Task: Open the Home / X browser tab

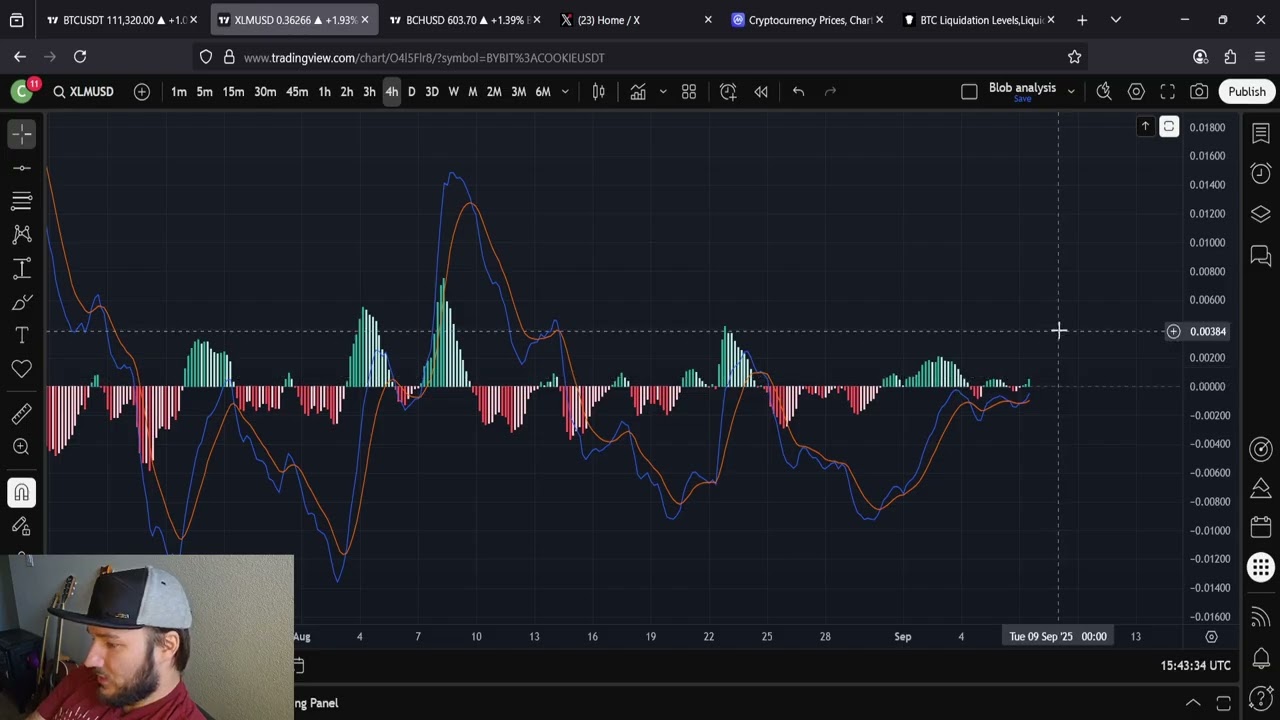Action: (636, 20)
